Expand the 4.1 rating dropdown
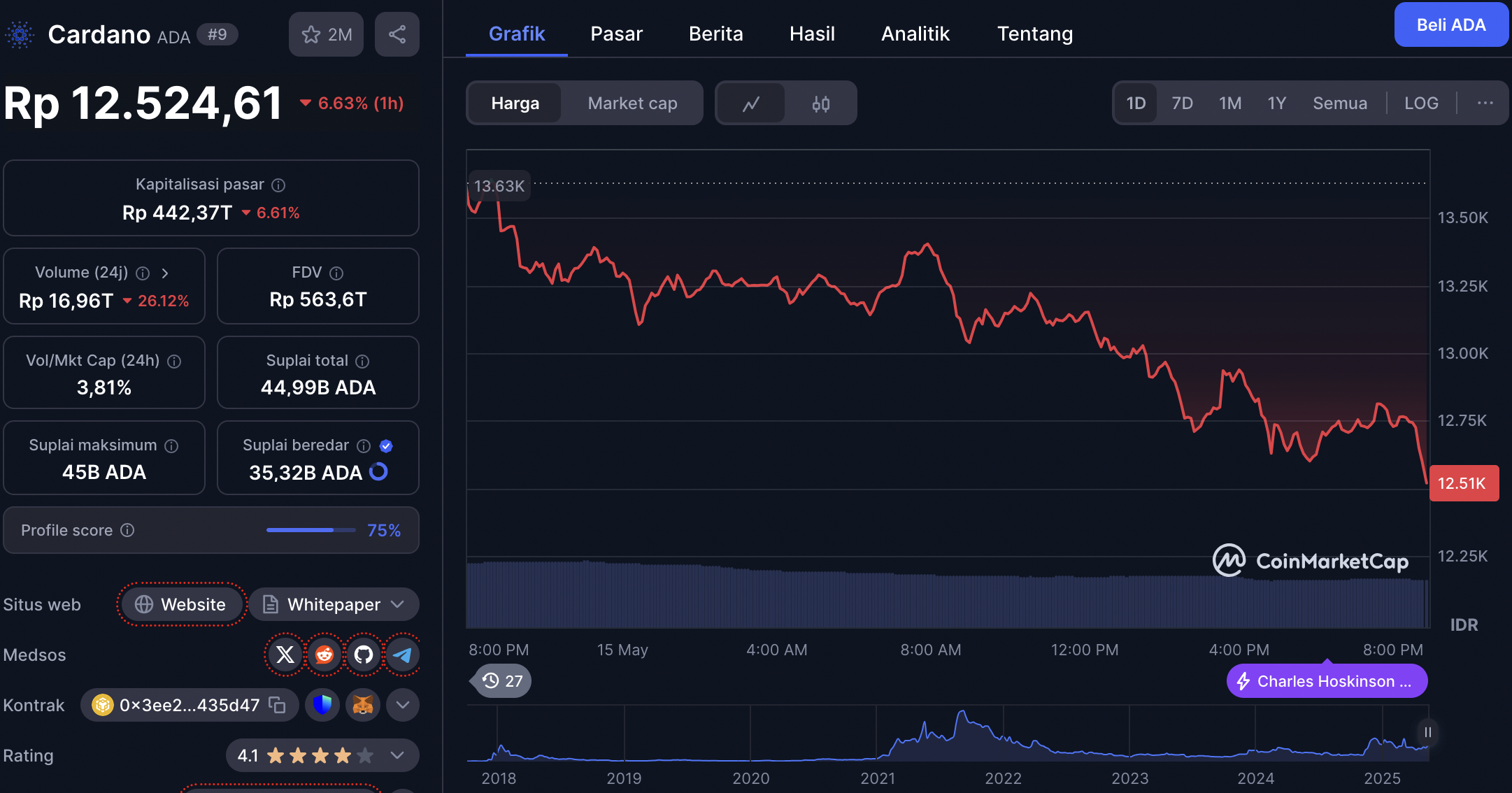Screen dimensions: 1512x793 [397, 755]
